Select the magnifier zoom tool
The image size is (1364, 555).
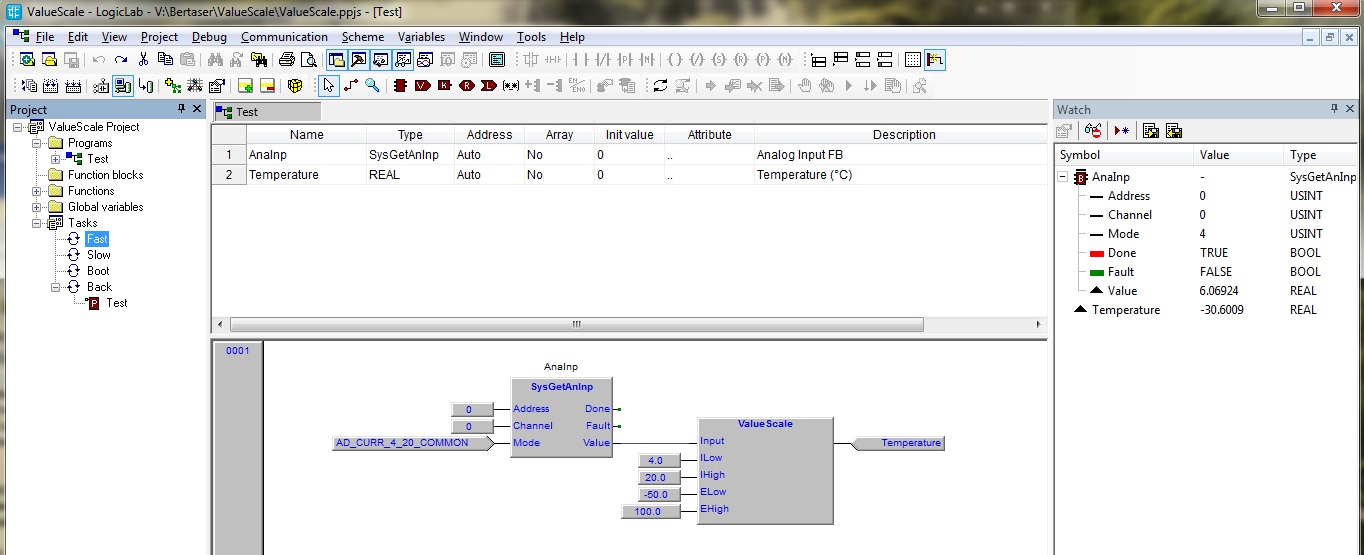[x=372, y=86]
